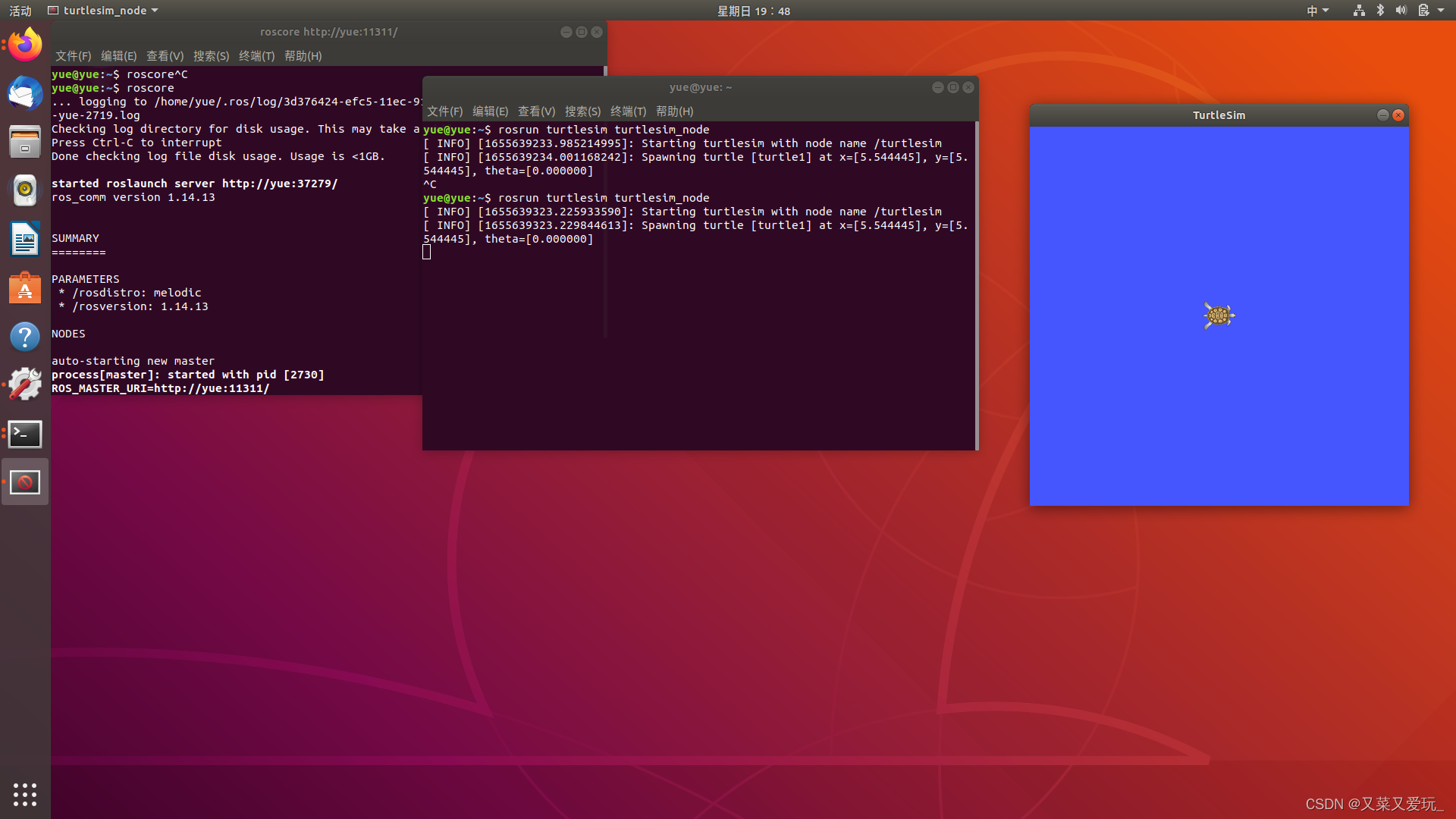Click the second 'rosrun turtlesim turtlesim_node' command

[x=604, y=198]
